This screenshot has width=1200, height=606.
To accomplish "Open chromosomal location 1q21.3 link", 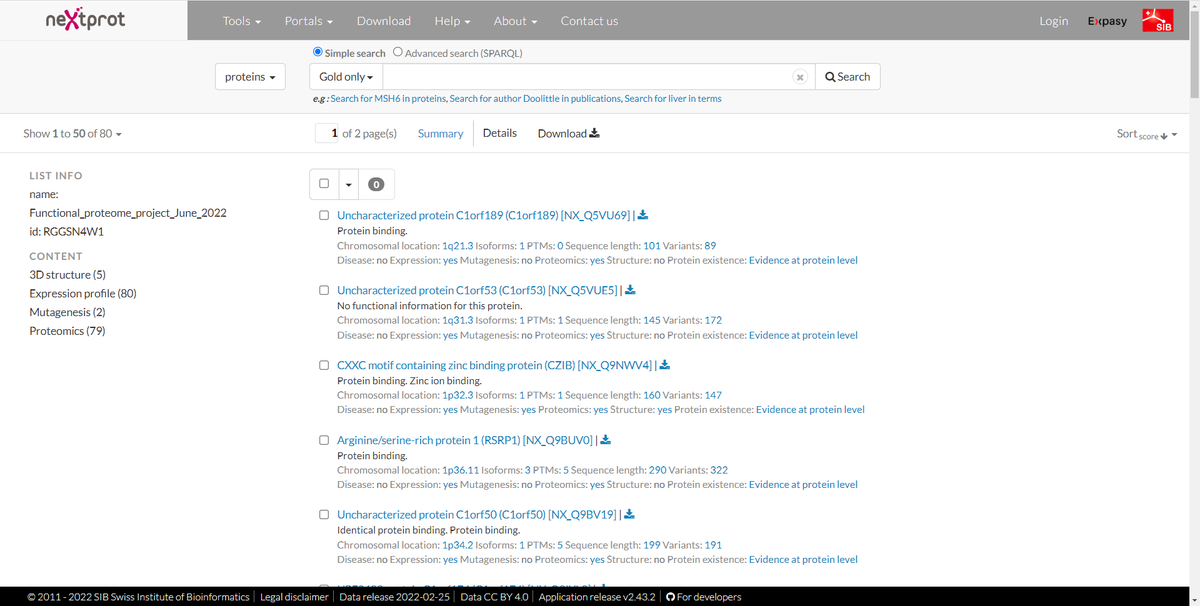I will pyautogui.click(x=457, y=245).
